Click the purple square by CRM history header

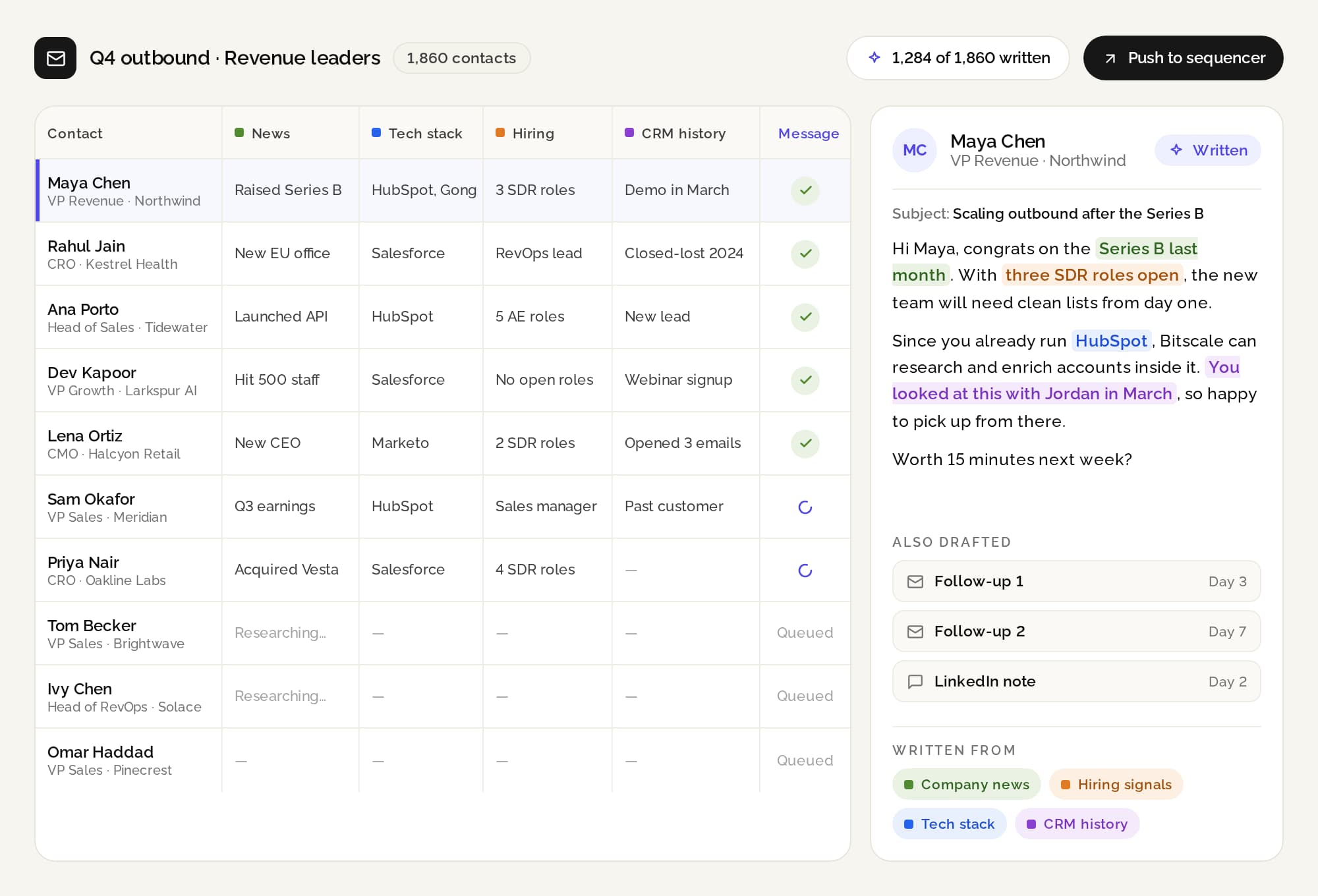coord(629,132)
